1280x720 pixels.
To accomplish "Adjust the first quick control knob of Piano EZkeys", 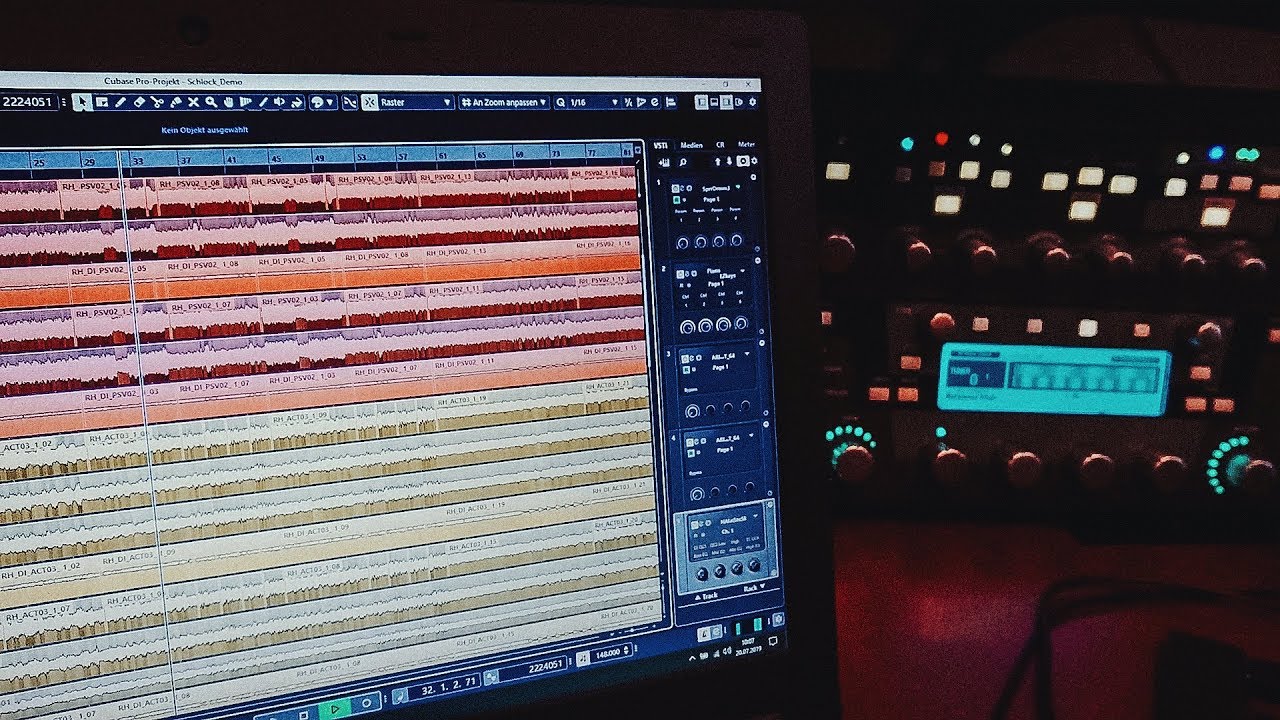I will [x=688, y=326].
